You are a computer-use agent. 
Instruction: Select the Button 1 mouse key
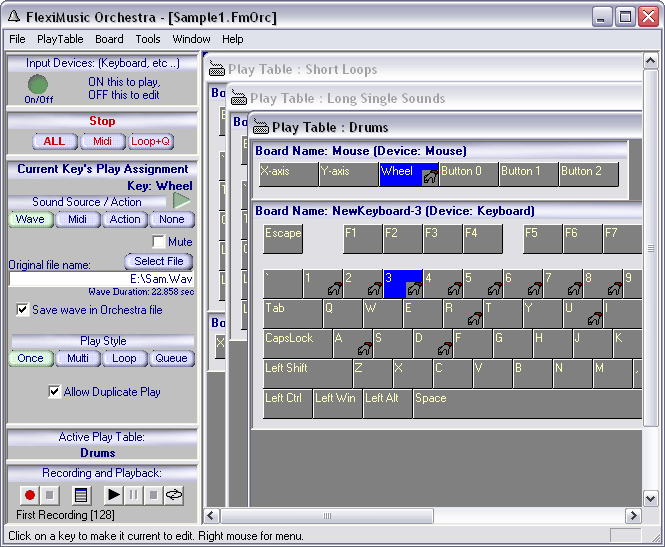528,174
